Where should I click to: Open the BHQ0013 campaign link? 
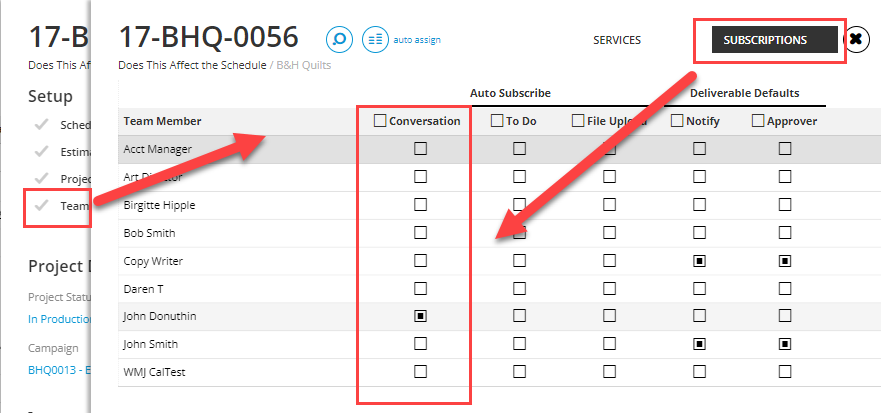(59, 370)
